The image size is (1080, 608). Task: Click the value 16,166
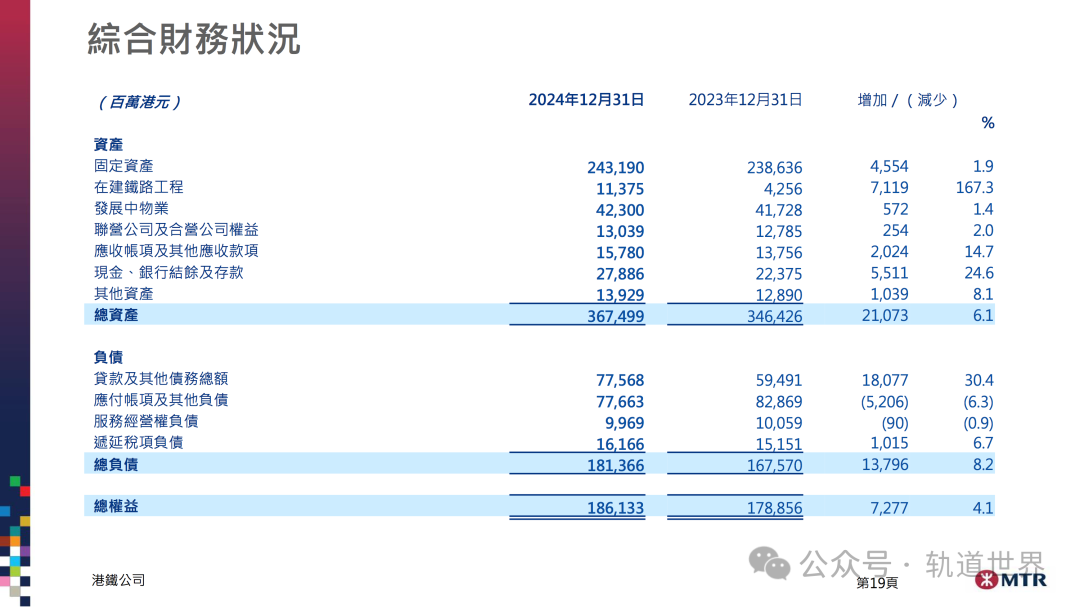(x=620, y=444)
